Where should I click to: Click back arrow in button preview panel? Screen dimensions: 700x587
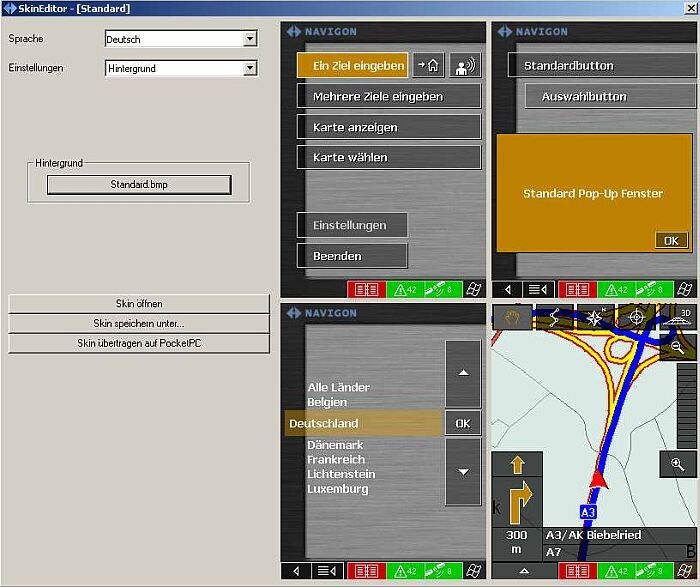[x=508, y=290]
